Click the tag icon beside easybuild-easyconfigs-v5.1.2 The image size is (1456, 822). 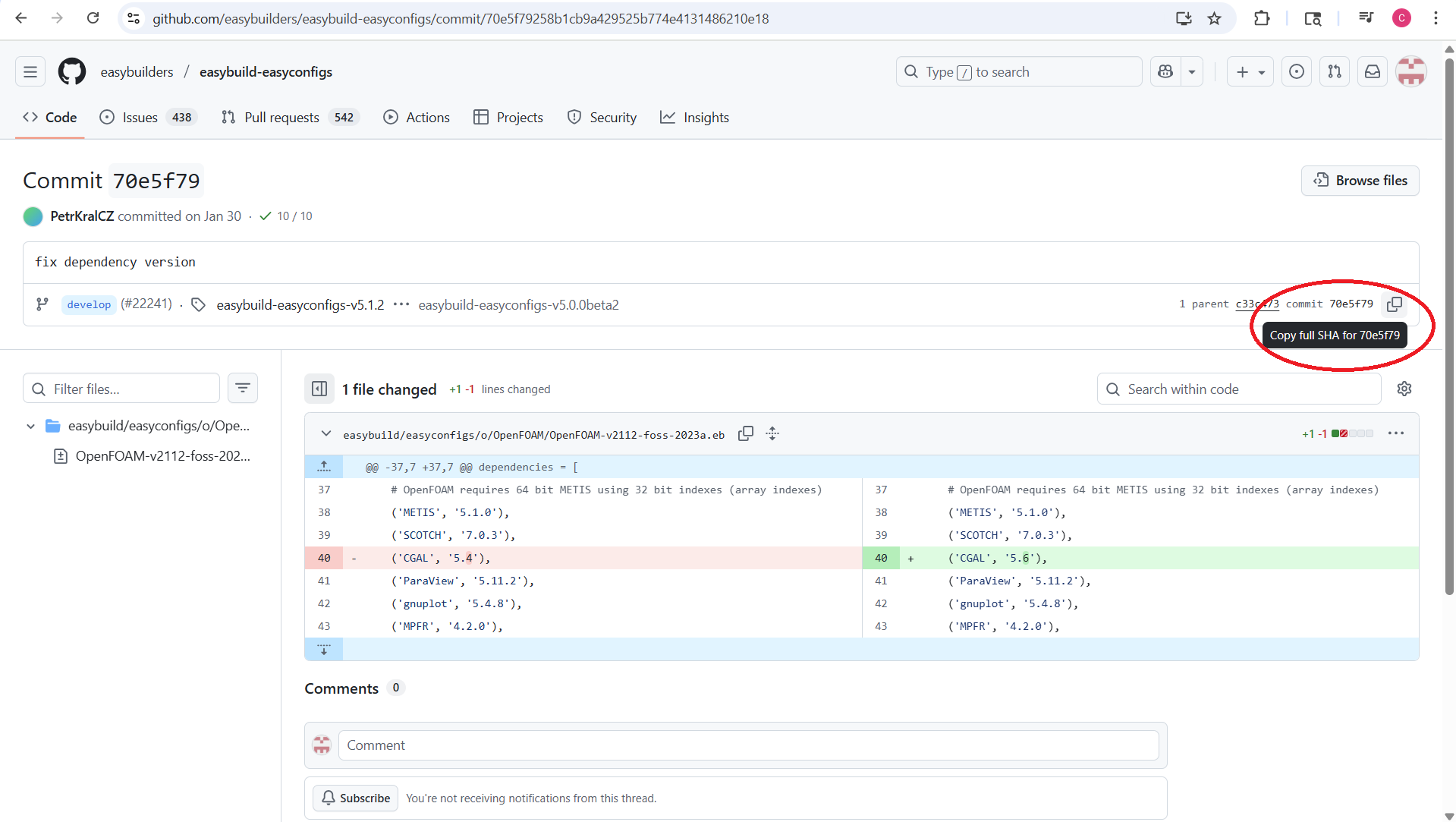click(198, 304)
